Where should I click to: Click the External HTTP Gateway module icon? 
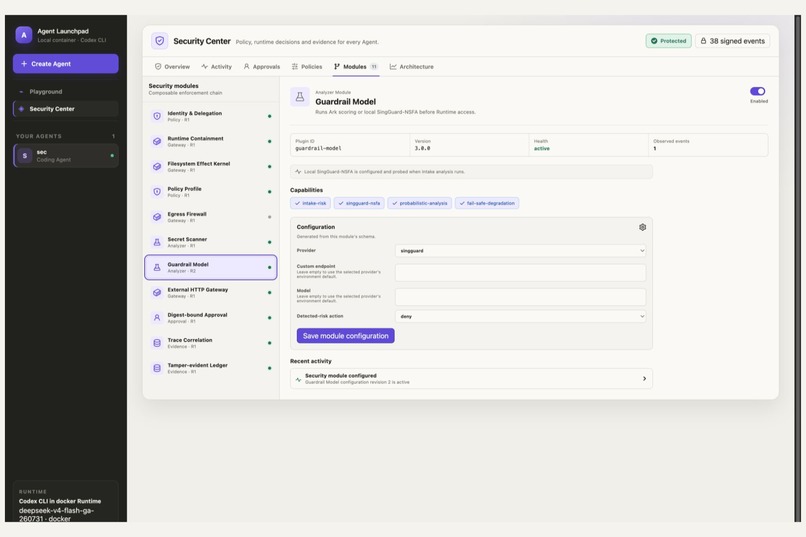click(x=157, y=292)
